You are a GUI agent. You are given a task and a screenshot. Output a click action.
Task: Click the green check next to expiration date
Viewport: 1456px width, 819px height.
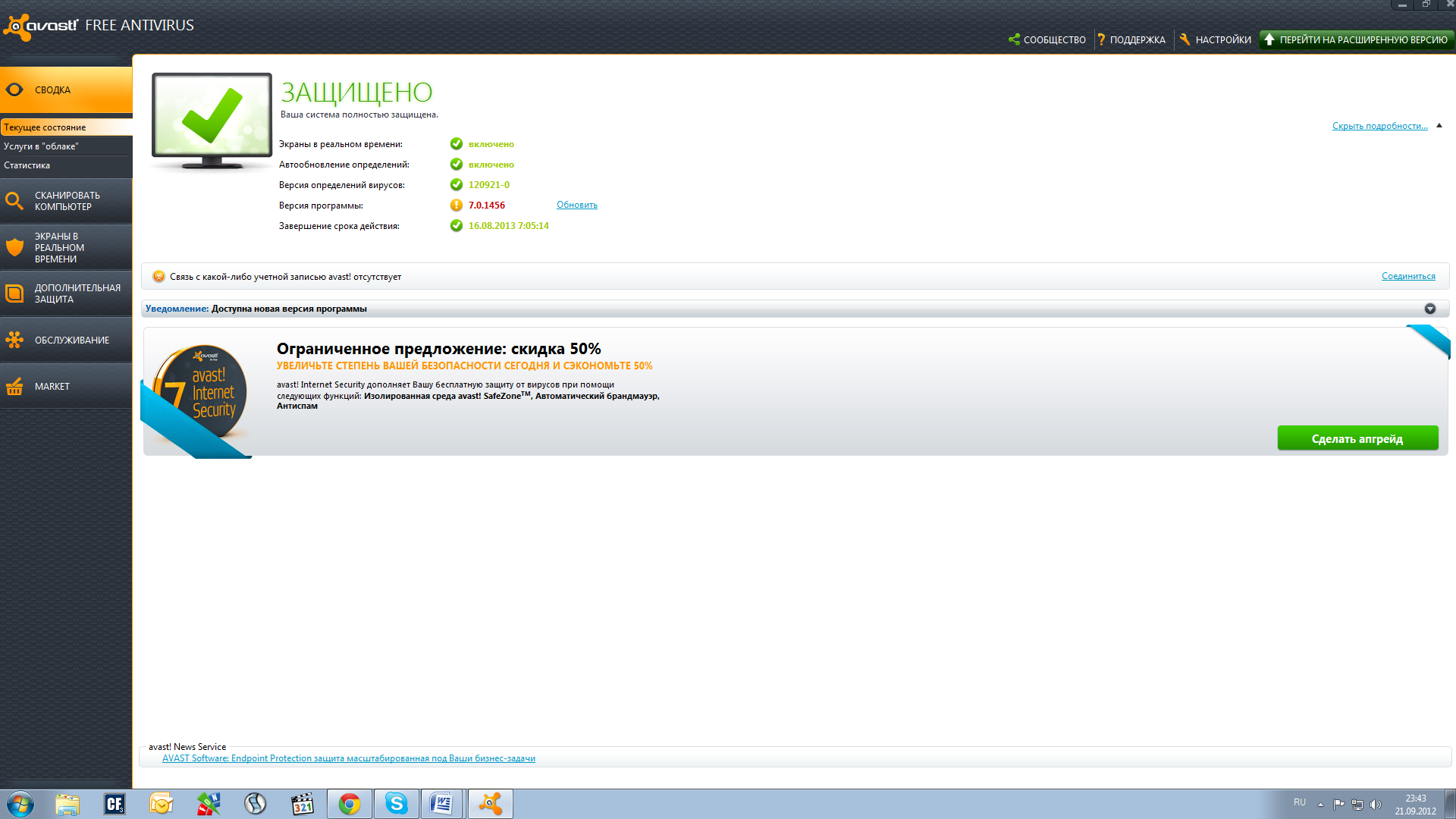pyautogui.click(x=457, y=226)
